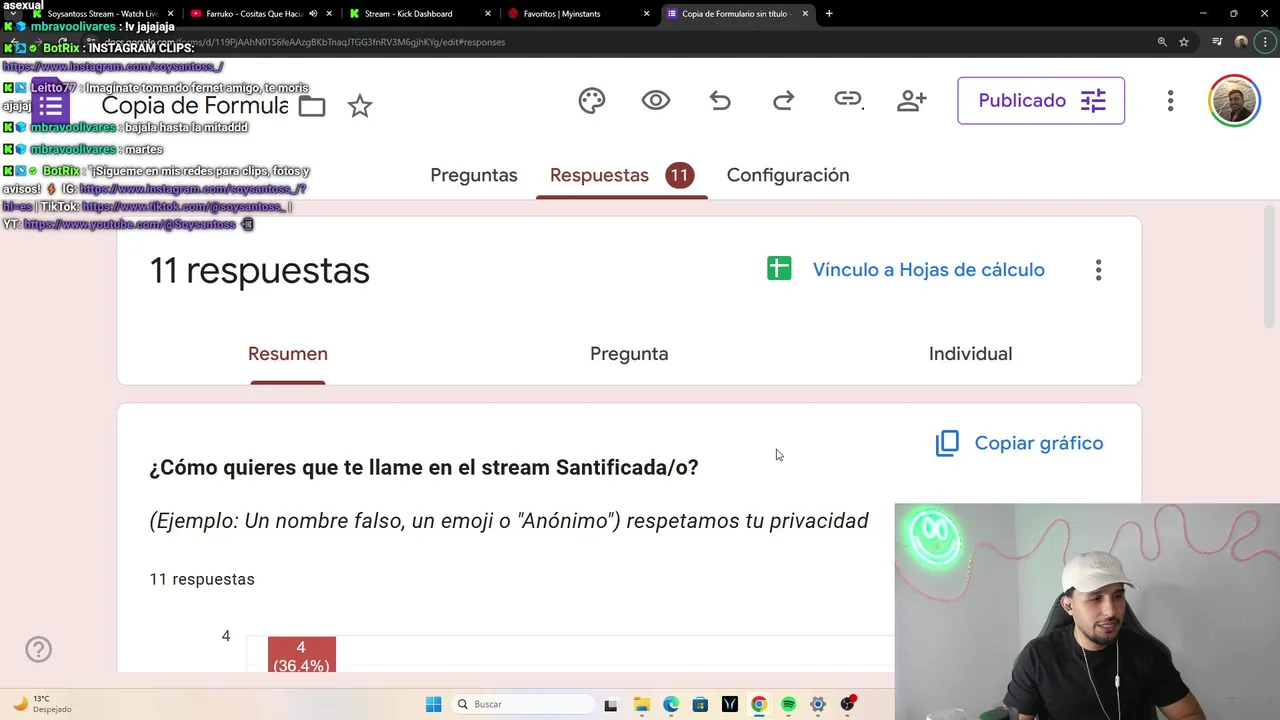
Task: Open more options next to Publicado
Action: [x=1170, y=101]
